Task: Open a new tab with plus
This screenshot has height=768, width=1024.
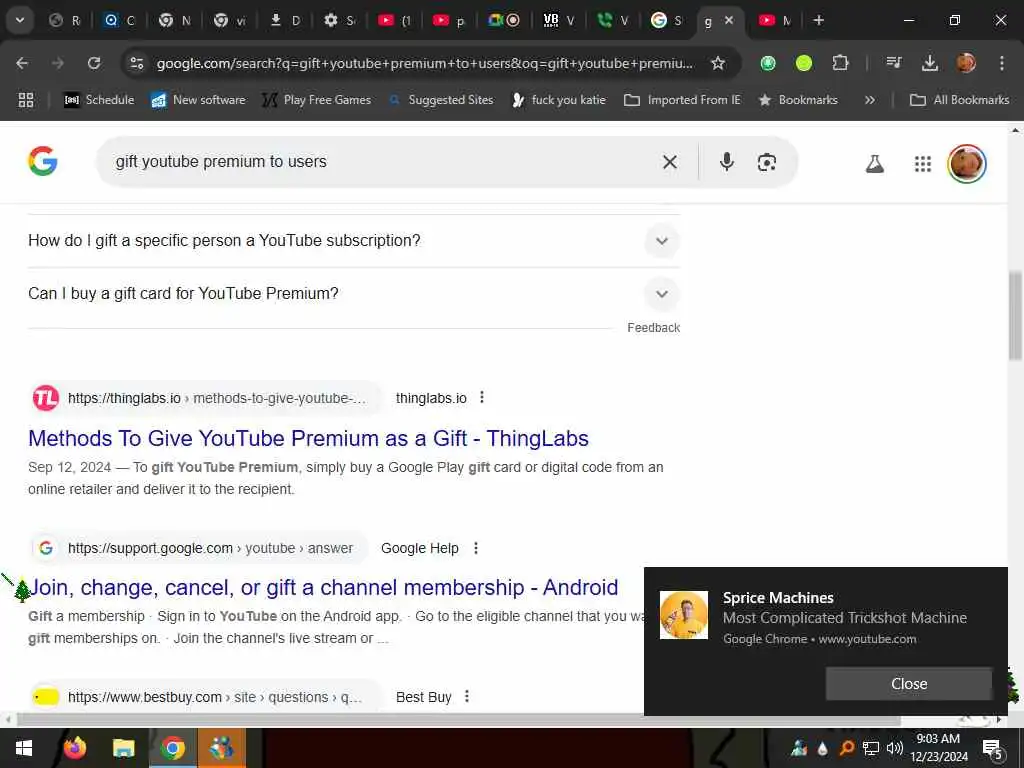Action: coord(818,20)
